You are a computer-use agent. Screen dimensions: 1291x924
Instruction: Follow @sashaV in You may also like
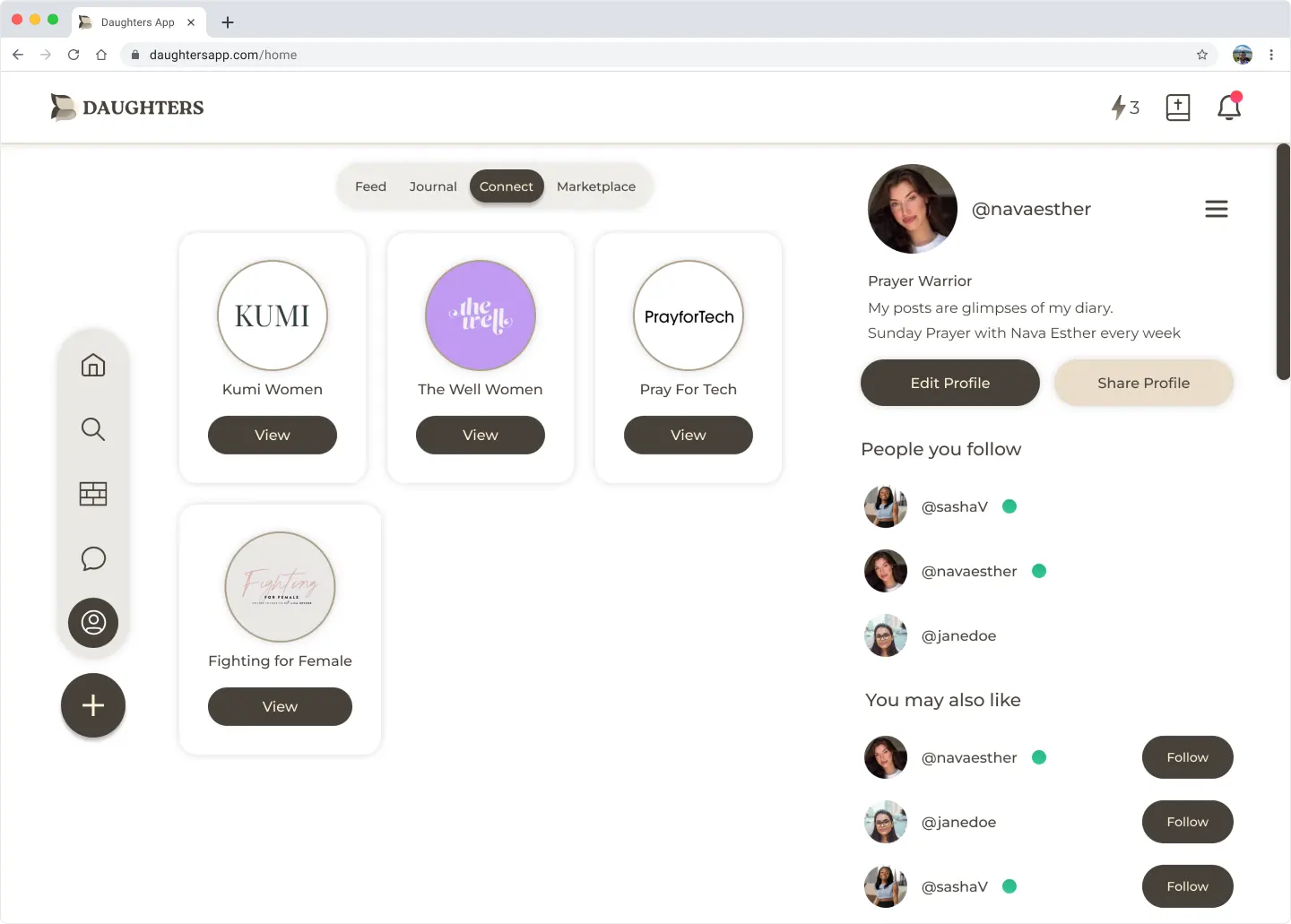click(x=1187, y=886)
